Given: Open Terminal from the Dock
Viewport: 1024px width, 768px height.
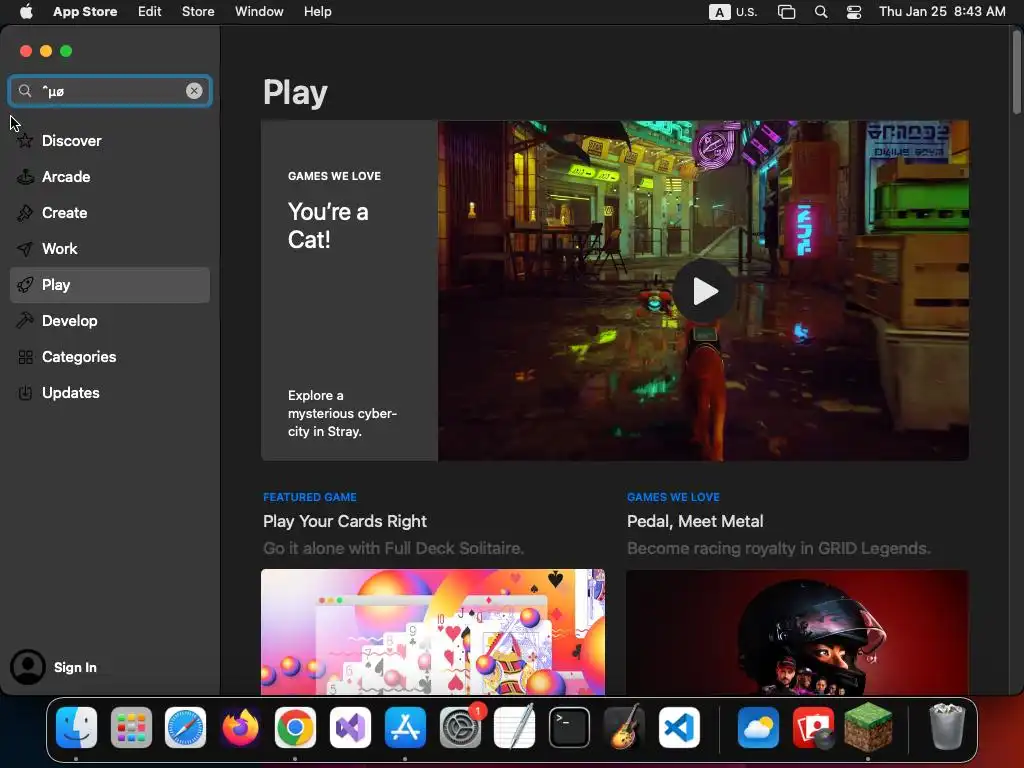Looking at the screenshot, I should point(569,728).
